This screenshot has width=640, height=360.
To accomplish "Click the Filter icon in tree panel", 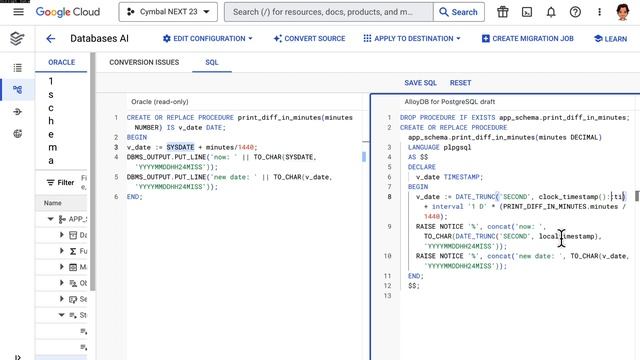I will tap(50, 182).
